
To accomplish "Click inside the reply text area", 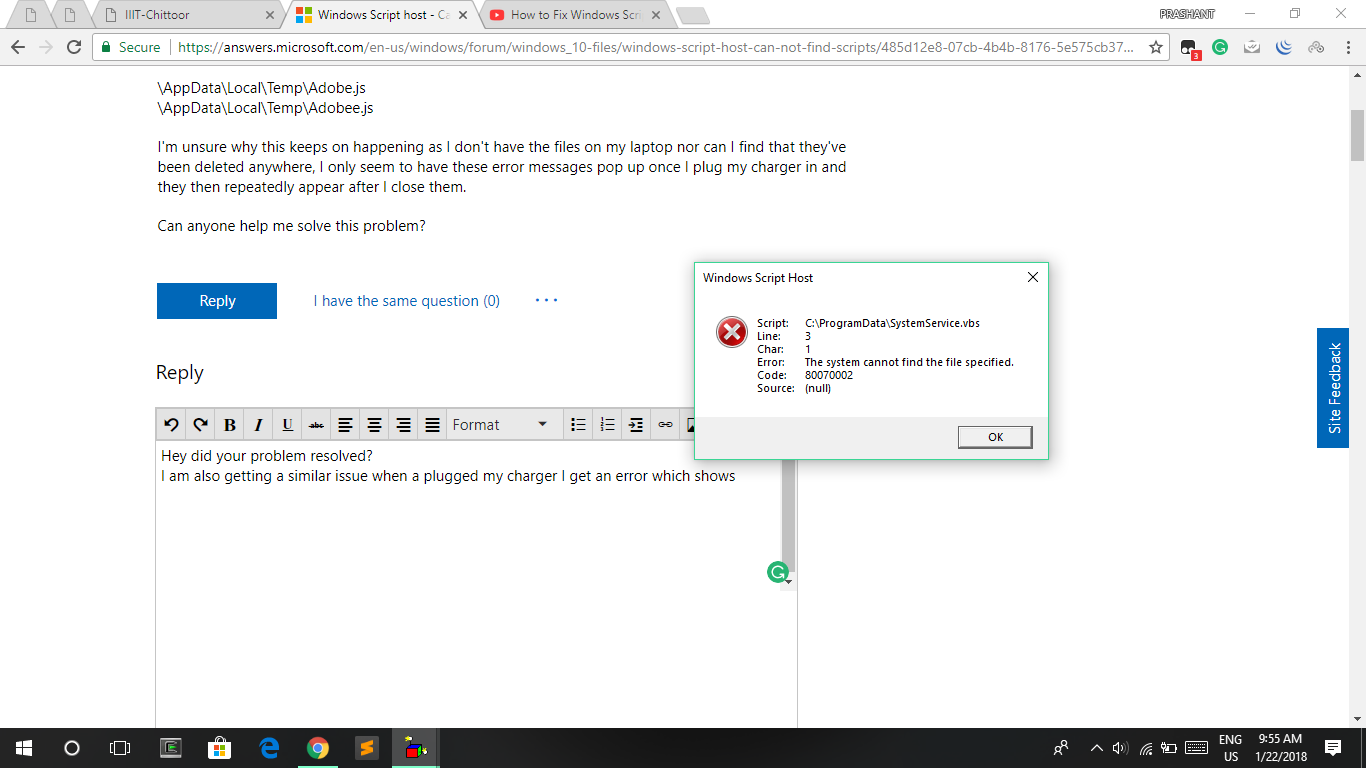I will pyautogui.click(x=468, y=585).
